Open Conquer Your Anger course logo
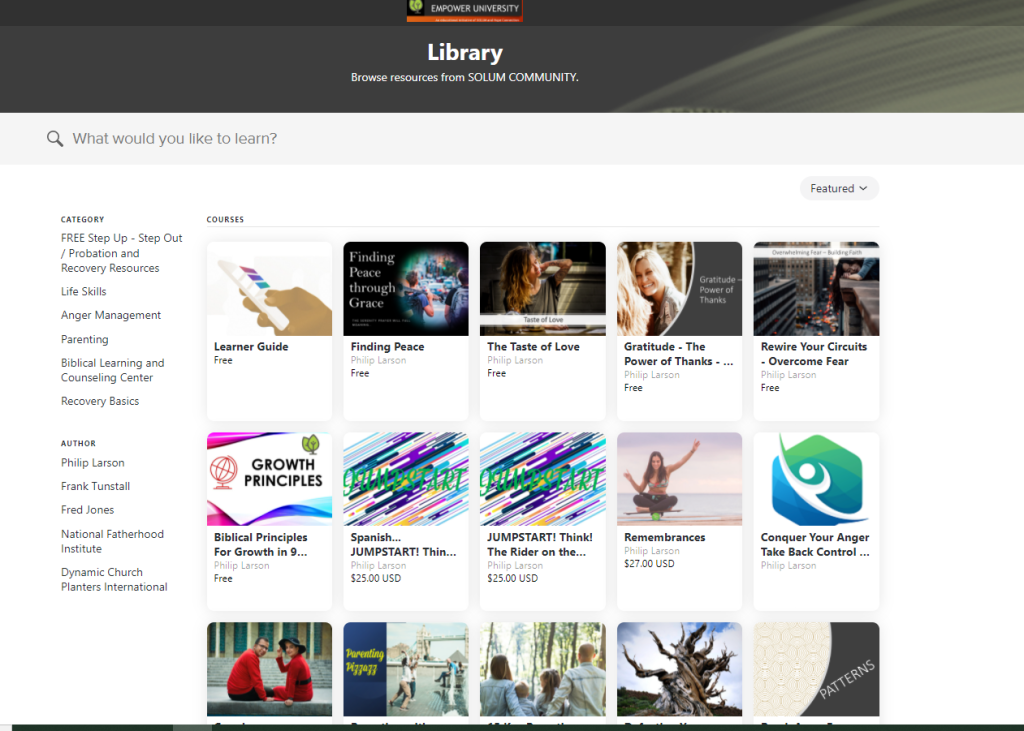This screenshot has width=1024, height=731. click(x=815, y=479)
